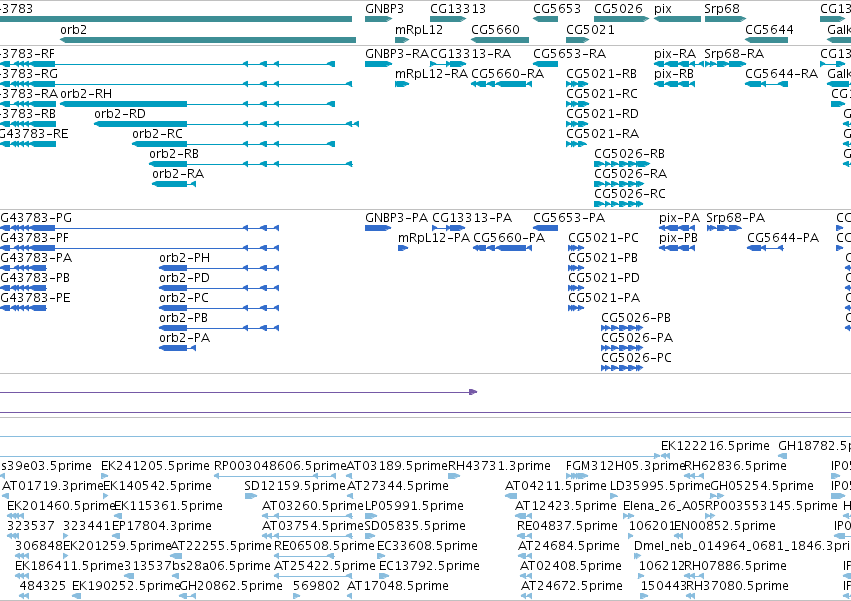The height and width of the screenshot is (601, 851).
Task: Select the CG5644-PA protein label
Action: coord(783,238)
